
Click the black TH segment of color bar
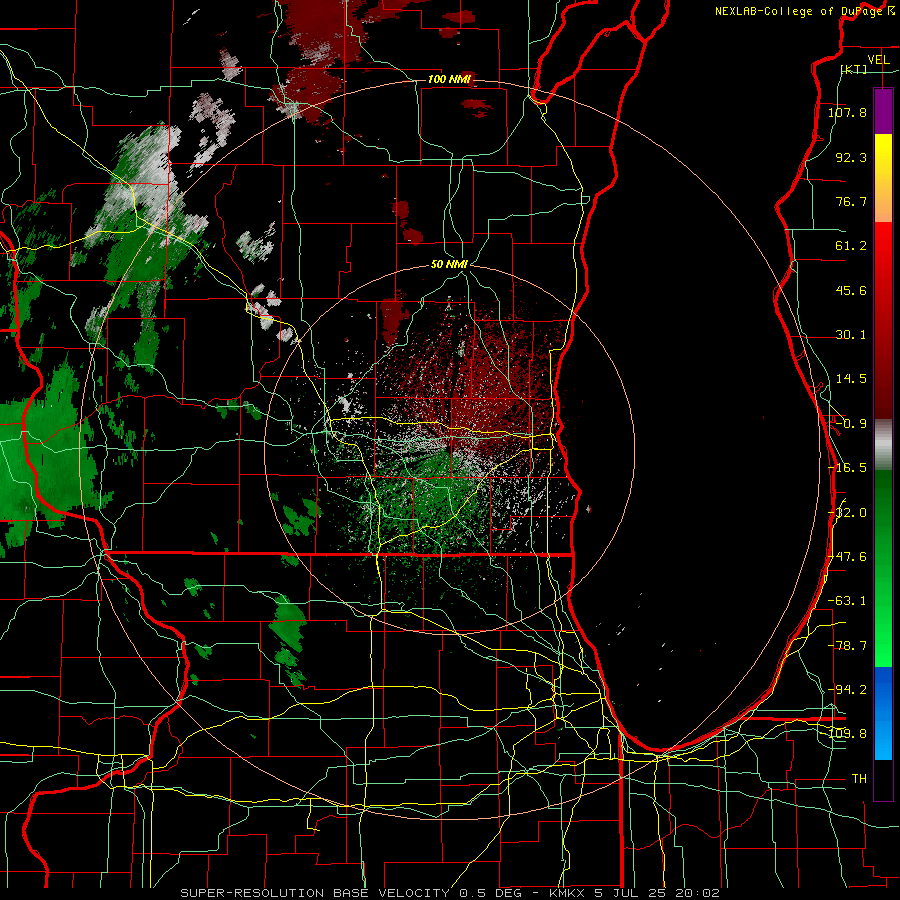(883, 781)
